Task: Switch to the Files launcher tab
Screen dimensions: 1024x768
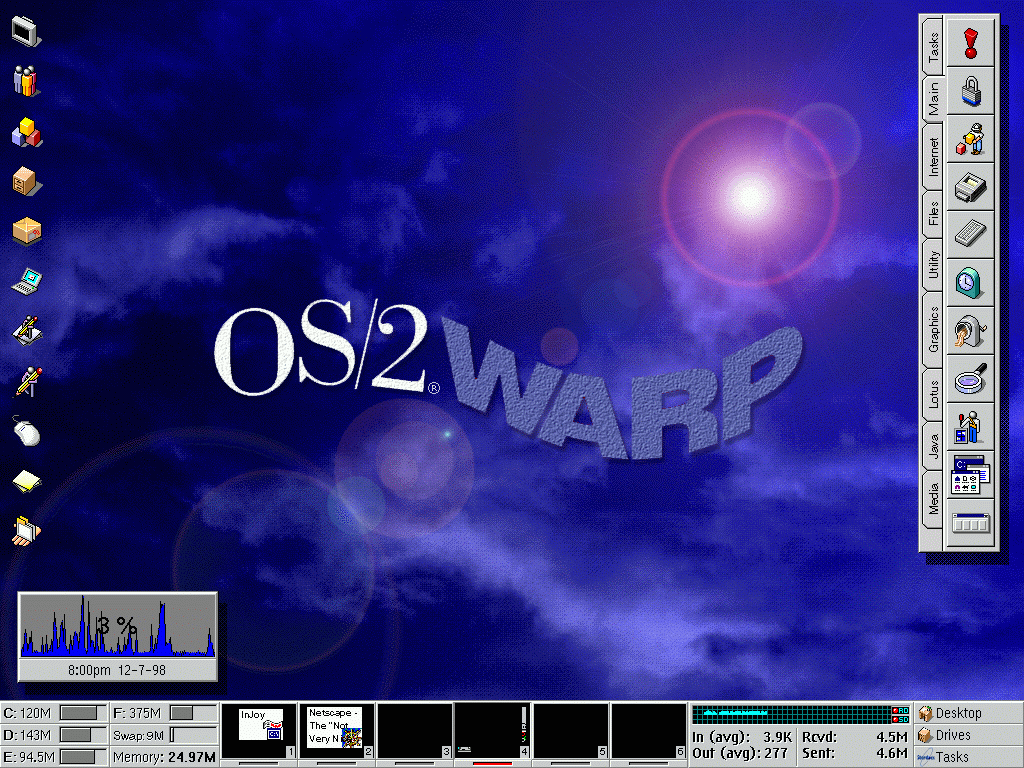Action: point(934,214)
